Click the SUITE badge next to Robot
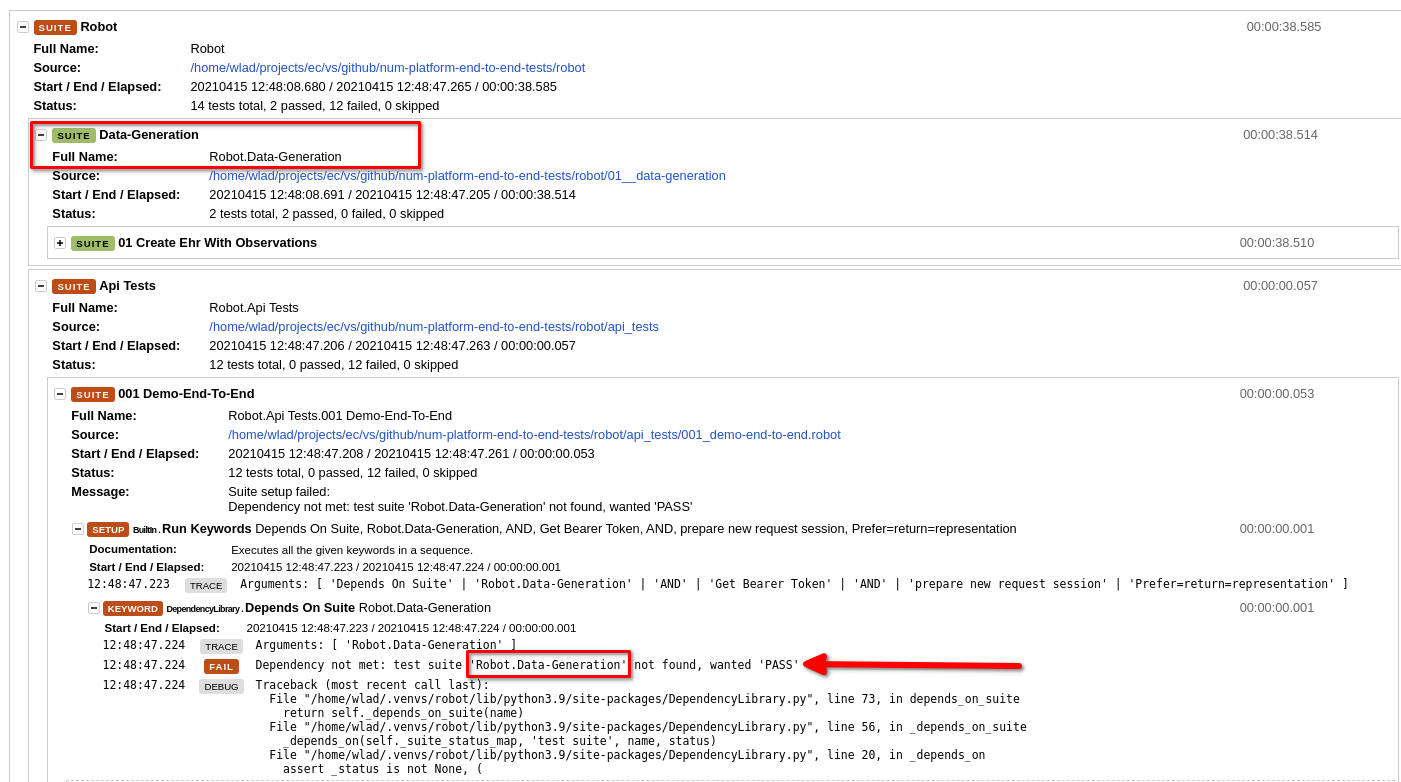The image size is (1401, 782). click(x=55, y=27)
